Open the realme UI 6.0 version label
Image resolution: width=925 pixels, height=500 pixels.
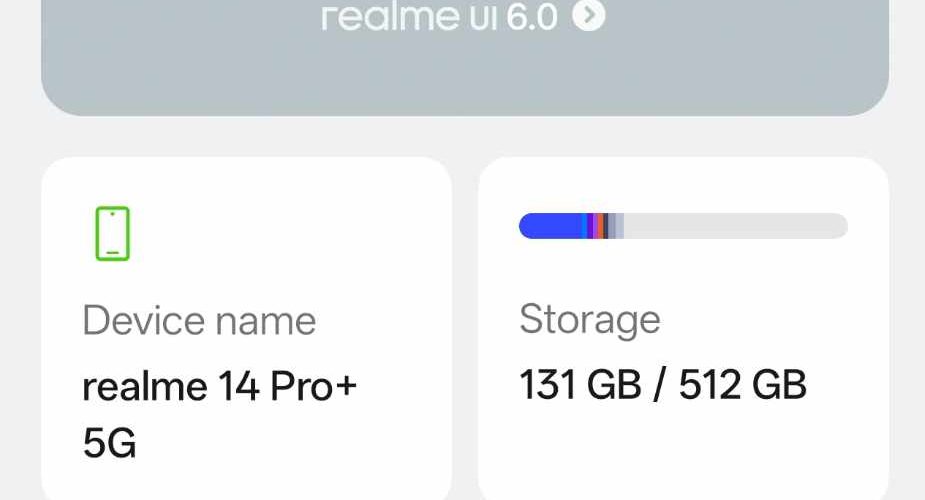pos(440,17)
